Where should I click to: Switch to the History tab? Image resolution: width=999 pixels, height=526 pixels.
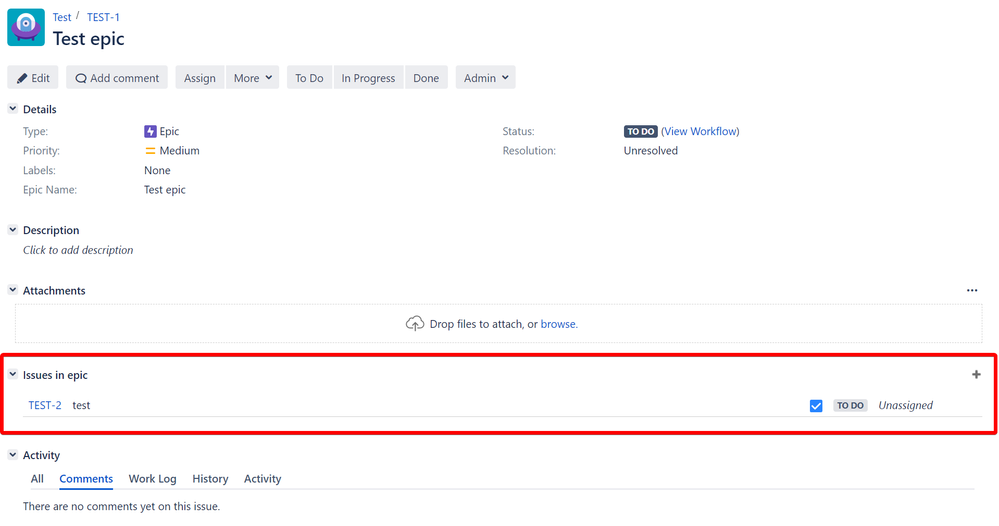click(x=210, y=479)
